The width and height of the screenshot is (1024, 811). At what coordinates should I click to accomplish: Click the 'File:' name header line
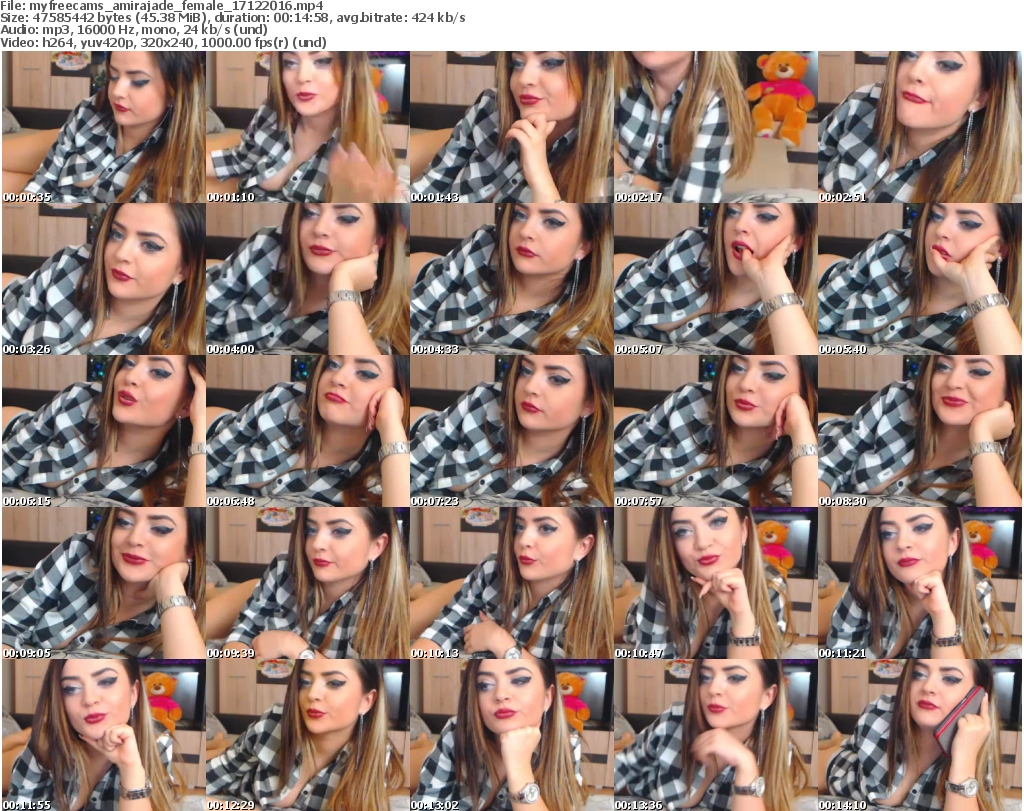coord(162,6)
